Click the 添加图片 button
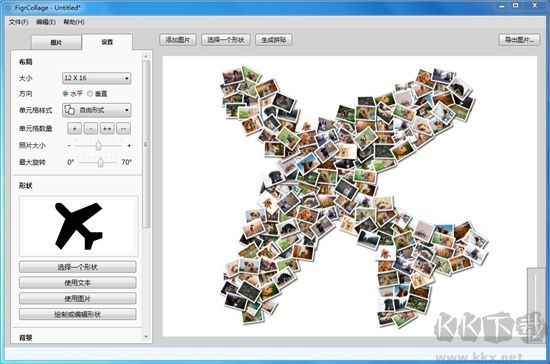The width and height of the screenshot is (550, 364). pos(178,40)
